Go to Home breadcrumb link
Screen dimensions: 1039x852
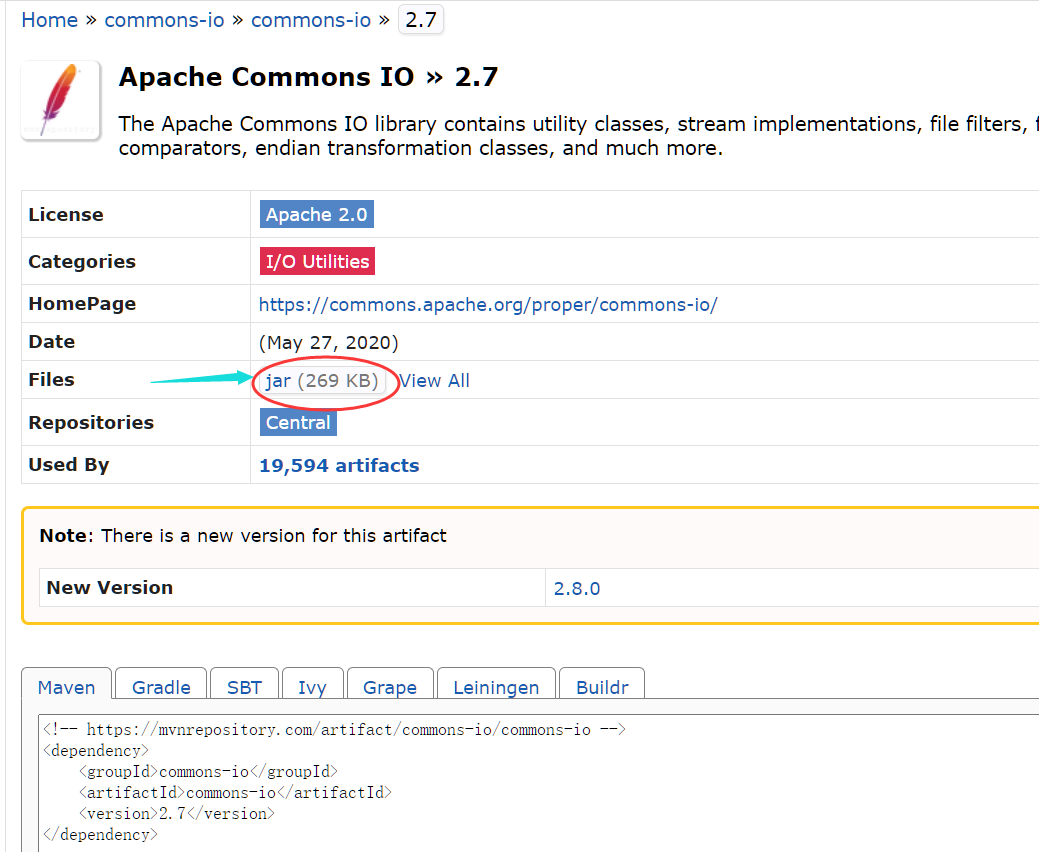point(50,20)
